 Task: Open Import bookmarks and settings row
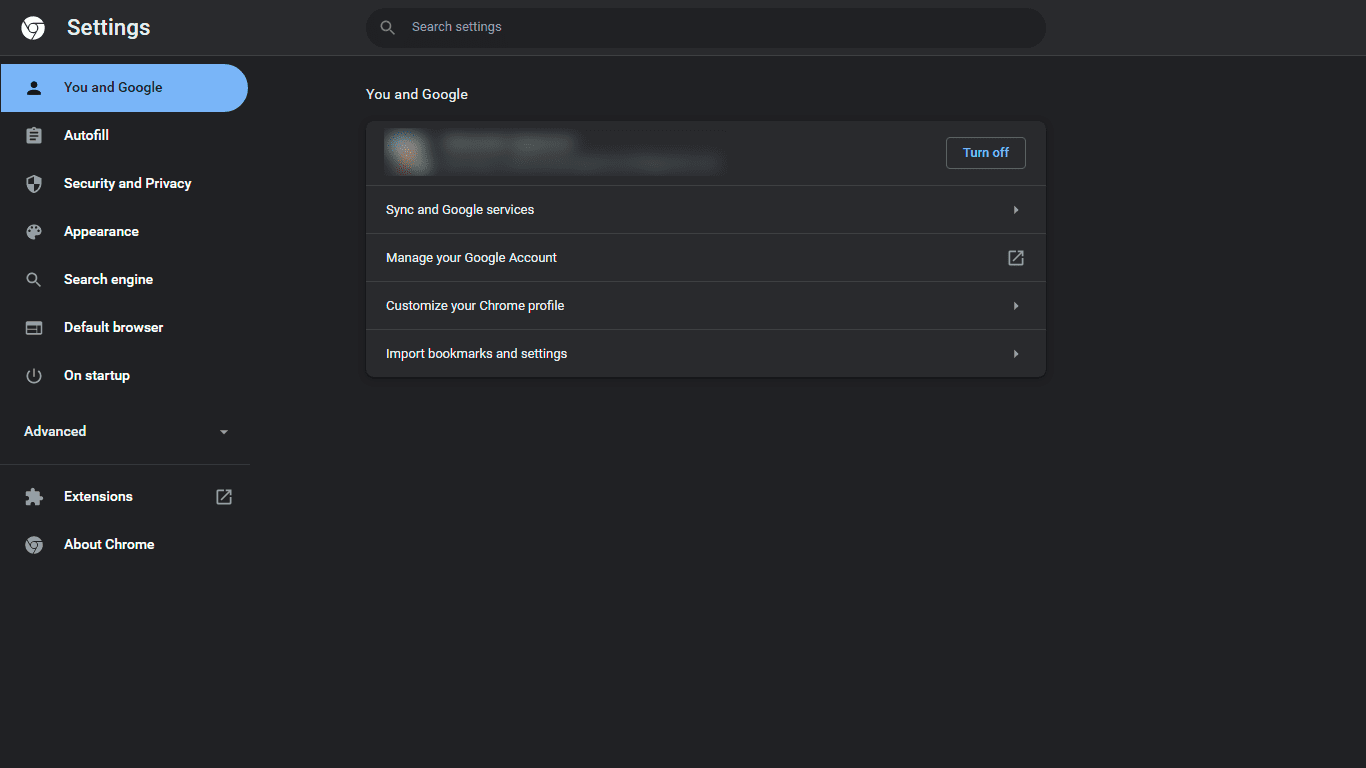(x=706, y=354)
